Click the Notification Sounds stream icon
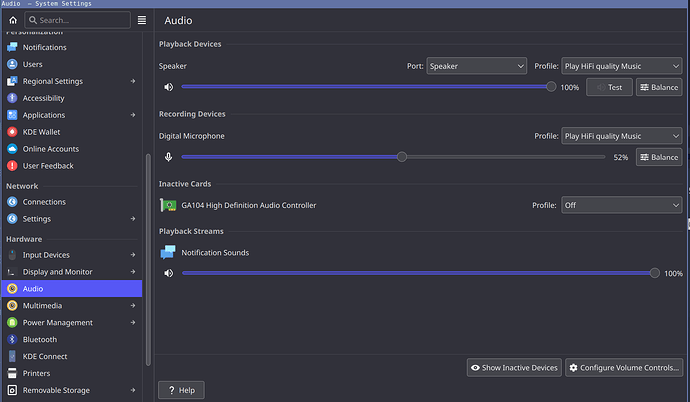This screenshot has height=402, width=690. (x=168, y=252)
